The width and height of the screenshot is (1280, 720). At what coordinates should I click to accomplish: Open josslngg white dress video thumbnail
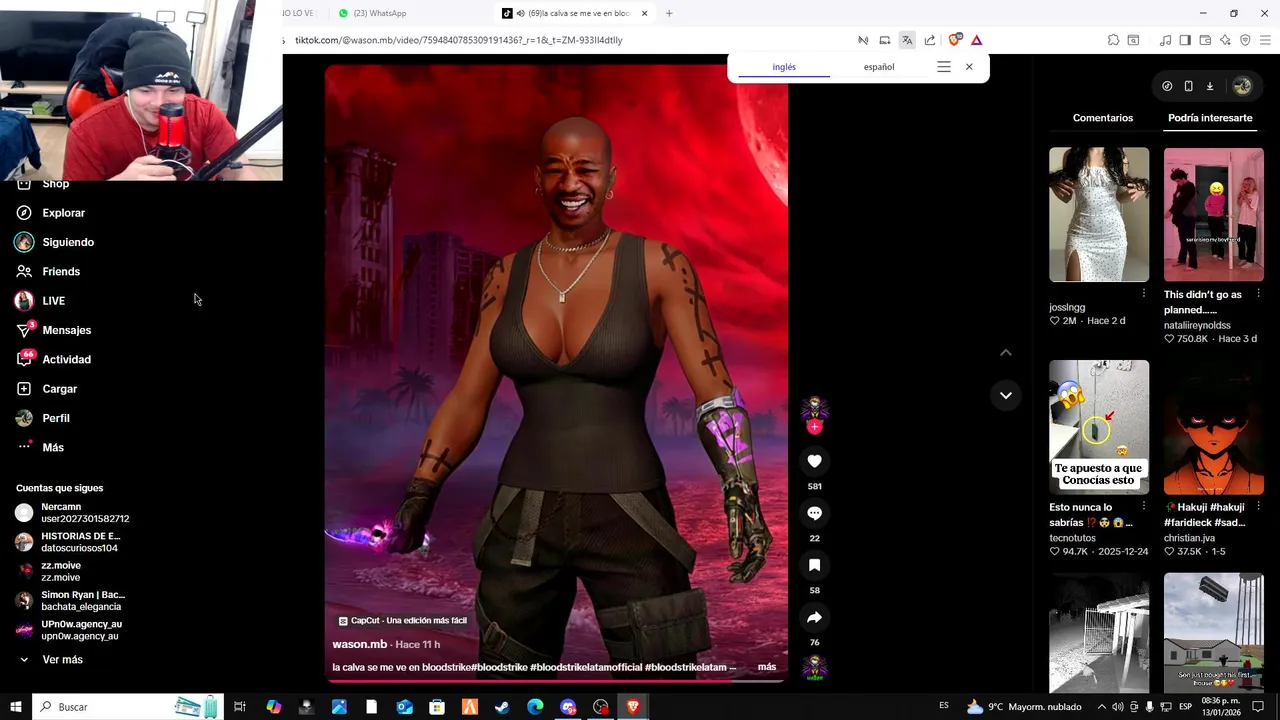click(1099, 215)
